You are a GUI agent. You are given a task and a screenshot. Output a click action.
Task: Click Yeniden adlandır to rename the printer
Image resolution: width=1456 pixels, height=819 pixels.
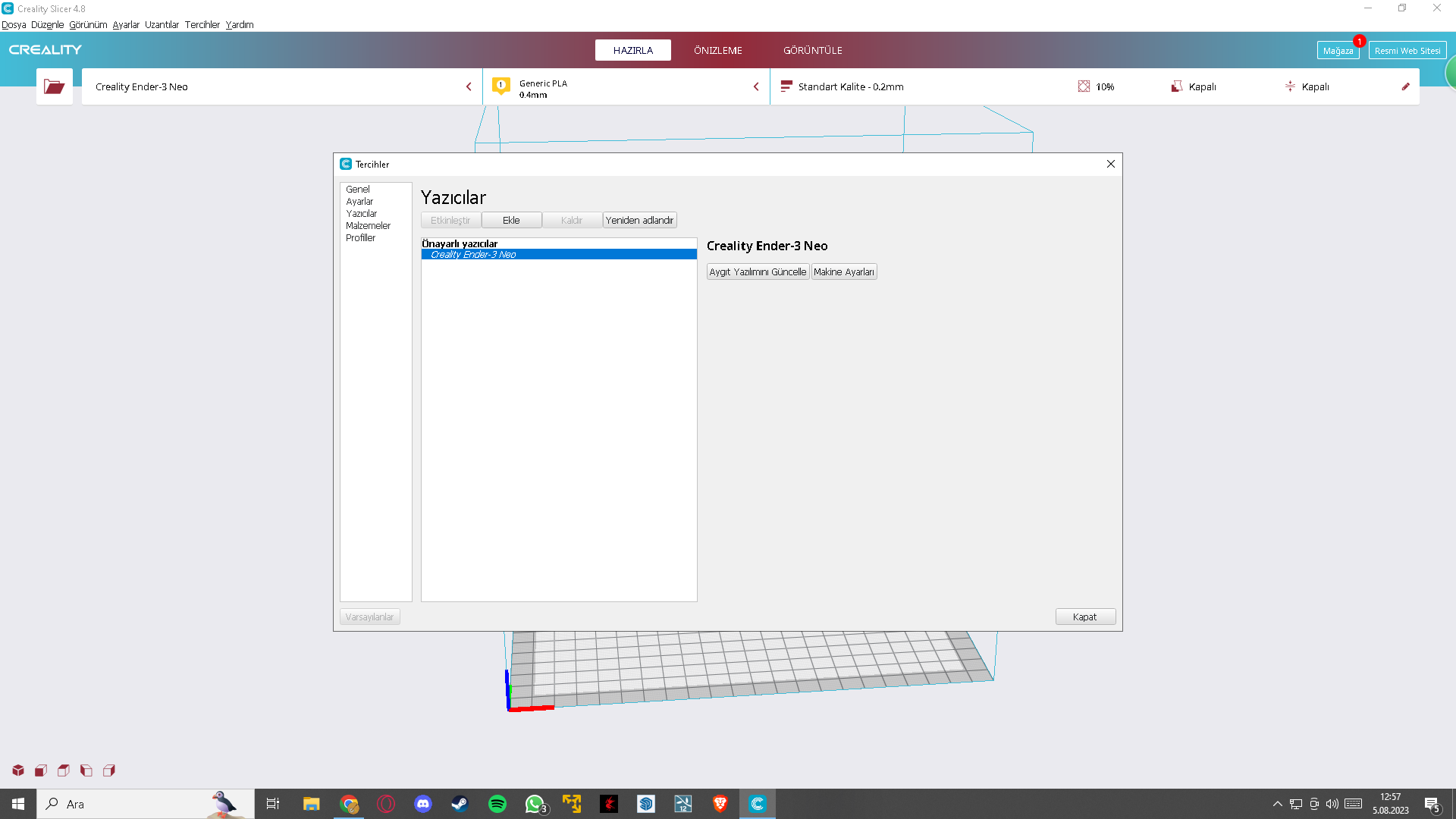[639, 220]
